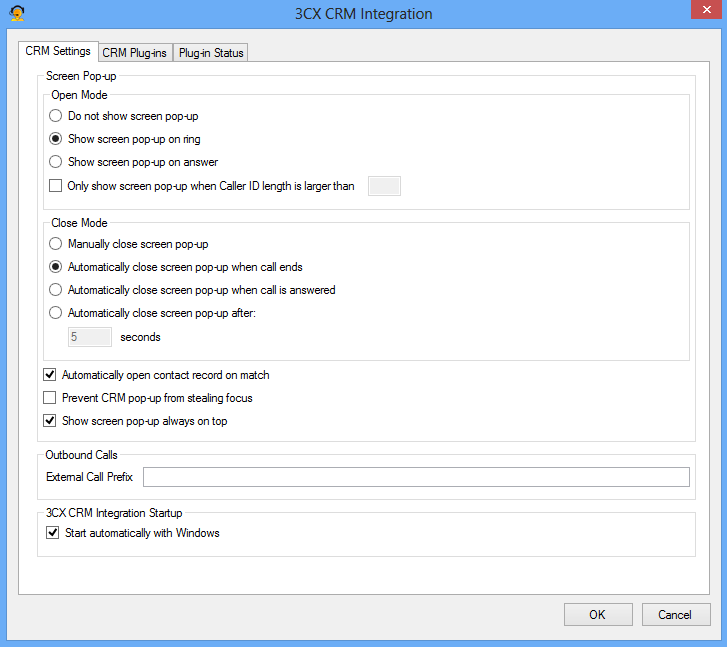Click the Caller ID length number field

click(384, 186)
